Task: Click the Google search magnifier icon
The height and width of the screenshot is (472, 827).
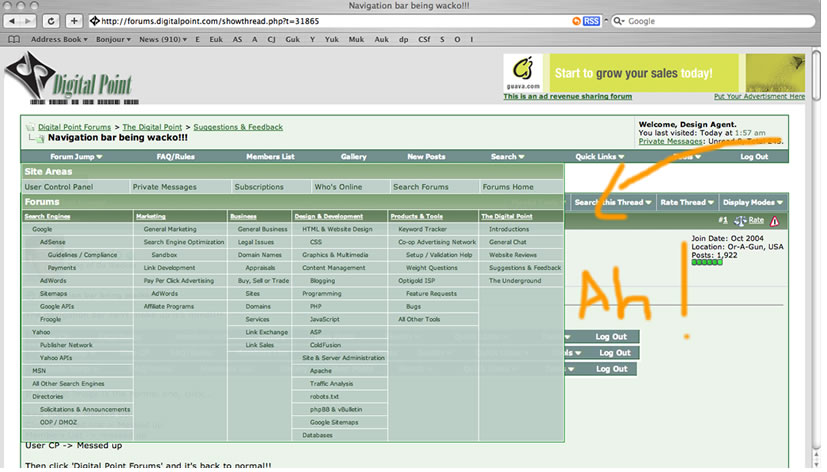Action: [618, 21]
